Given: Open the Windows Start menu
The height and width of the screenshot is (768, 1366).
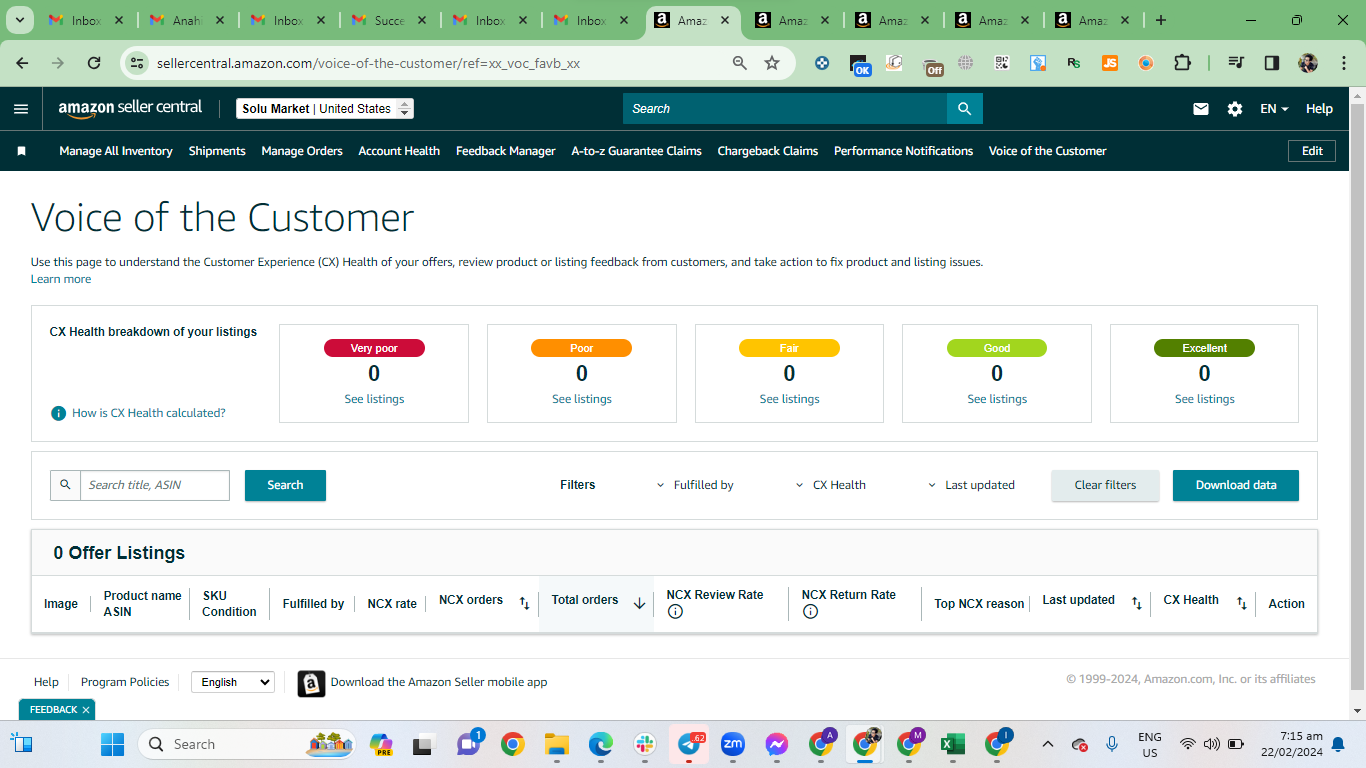Looking at the screenshot, I should coord(112,744).
